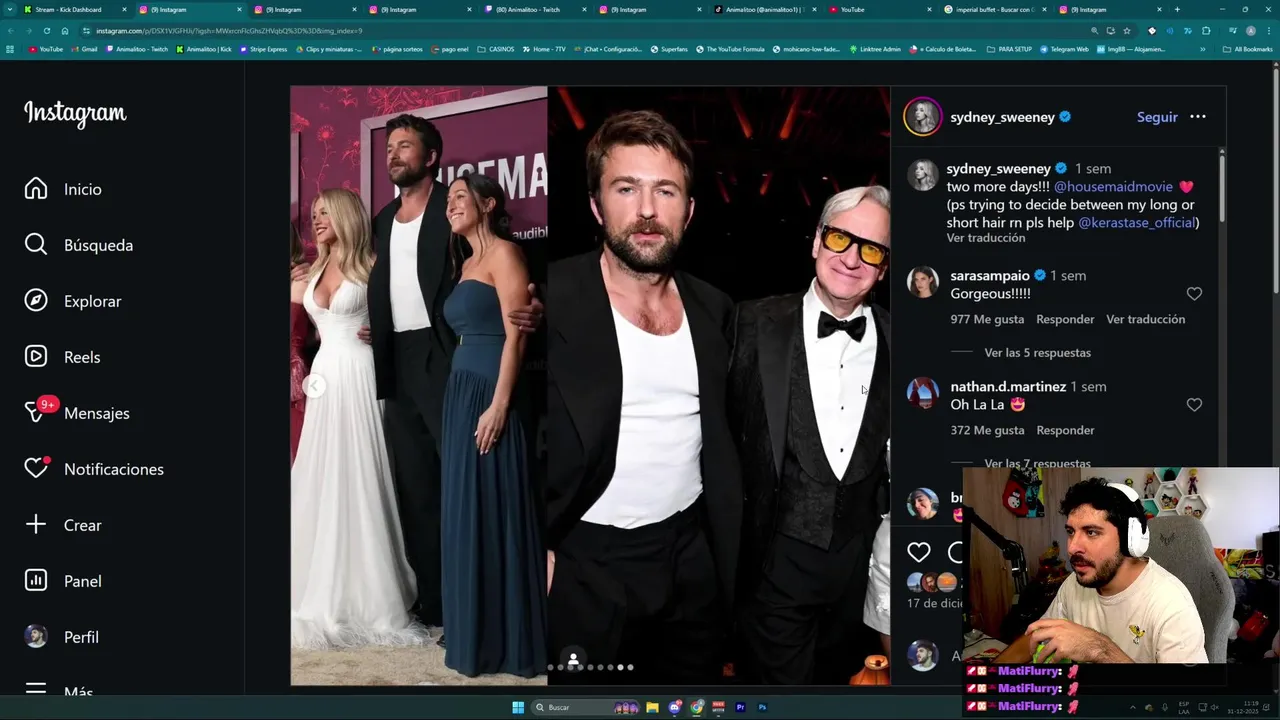Open the Búsqueda magnifier icon
This screenshot has width=1280, height=720.
(36, 245)
